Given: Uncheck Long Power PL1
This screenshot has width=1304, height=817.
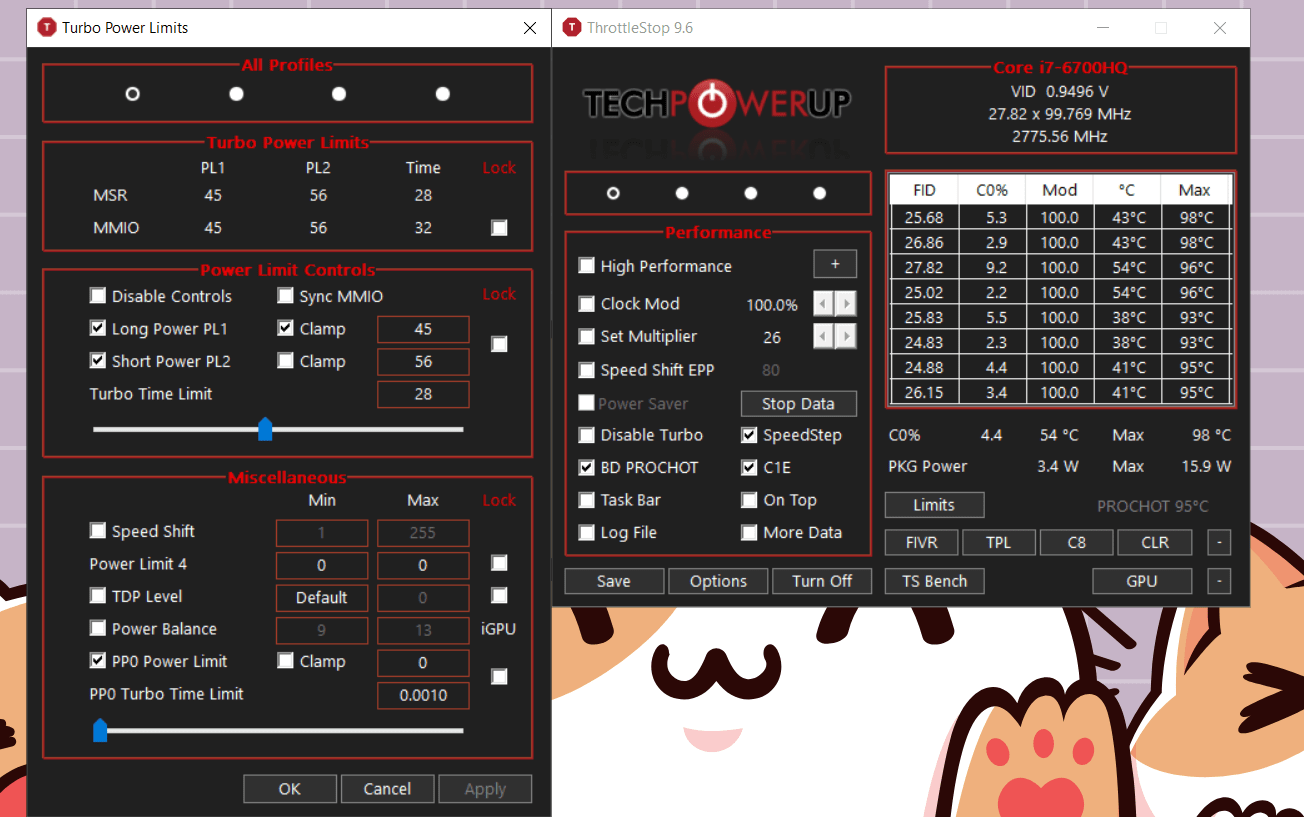Looking at the screenshot, I should [98, 328].
